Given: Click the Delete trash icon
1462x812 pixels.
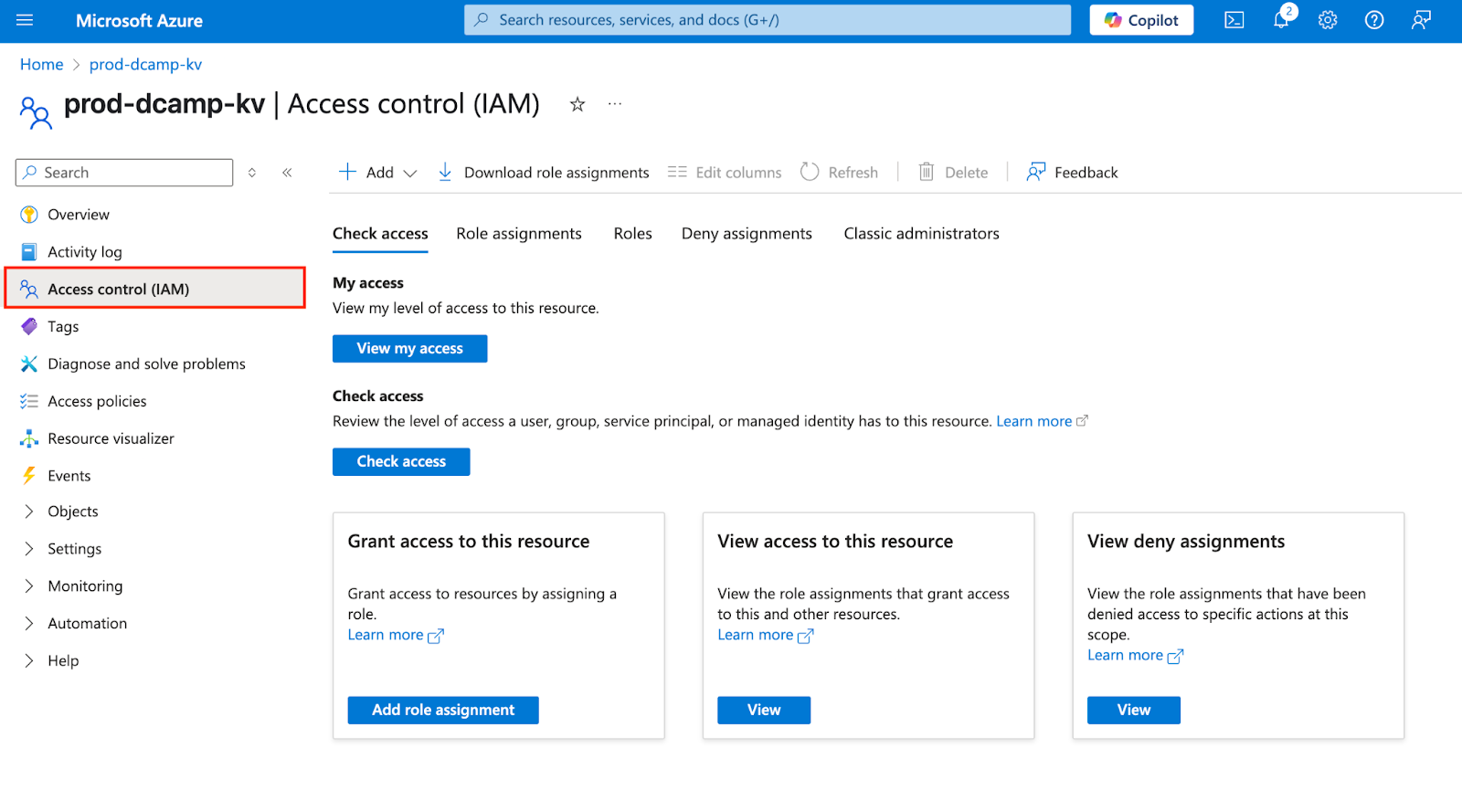Looking at the screenshot, I should coord(926,172).
